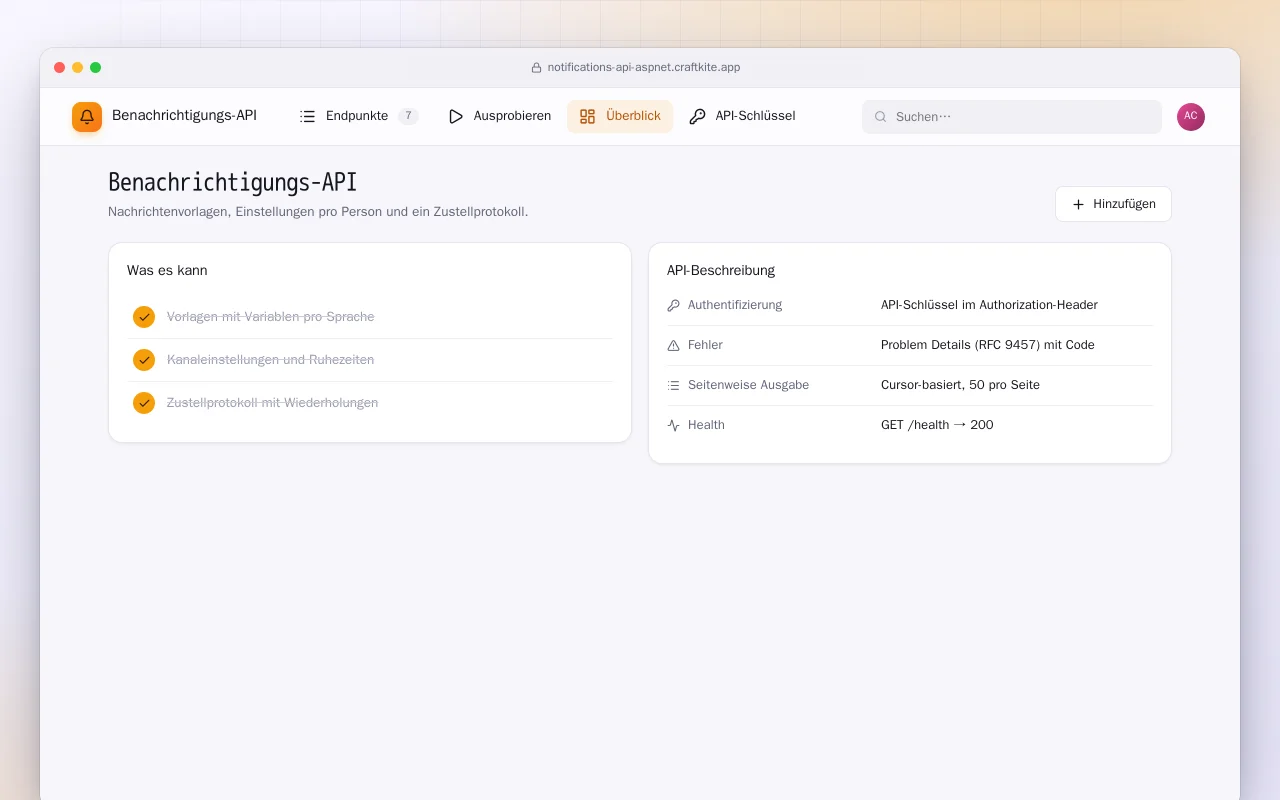Click the magnifier icon in search box
This screenshot has width=1280, height=800.
point(881,117)
